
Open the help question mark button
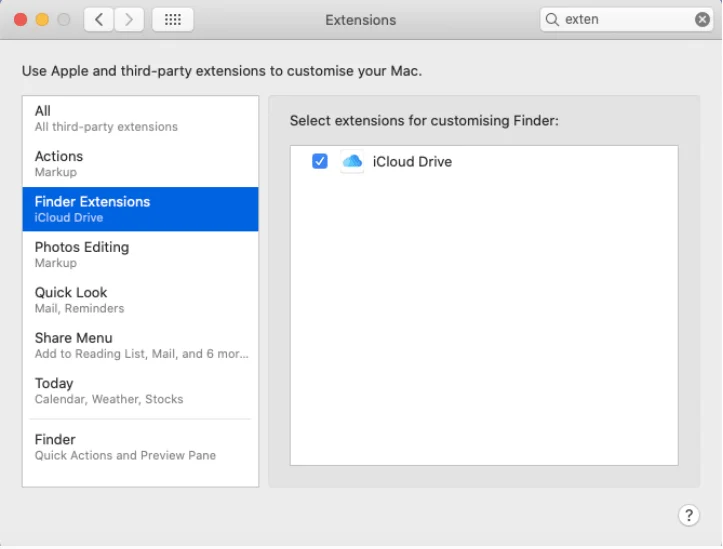point(688,515)
